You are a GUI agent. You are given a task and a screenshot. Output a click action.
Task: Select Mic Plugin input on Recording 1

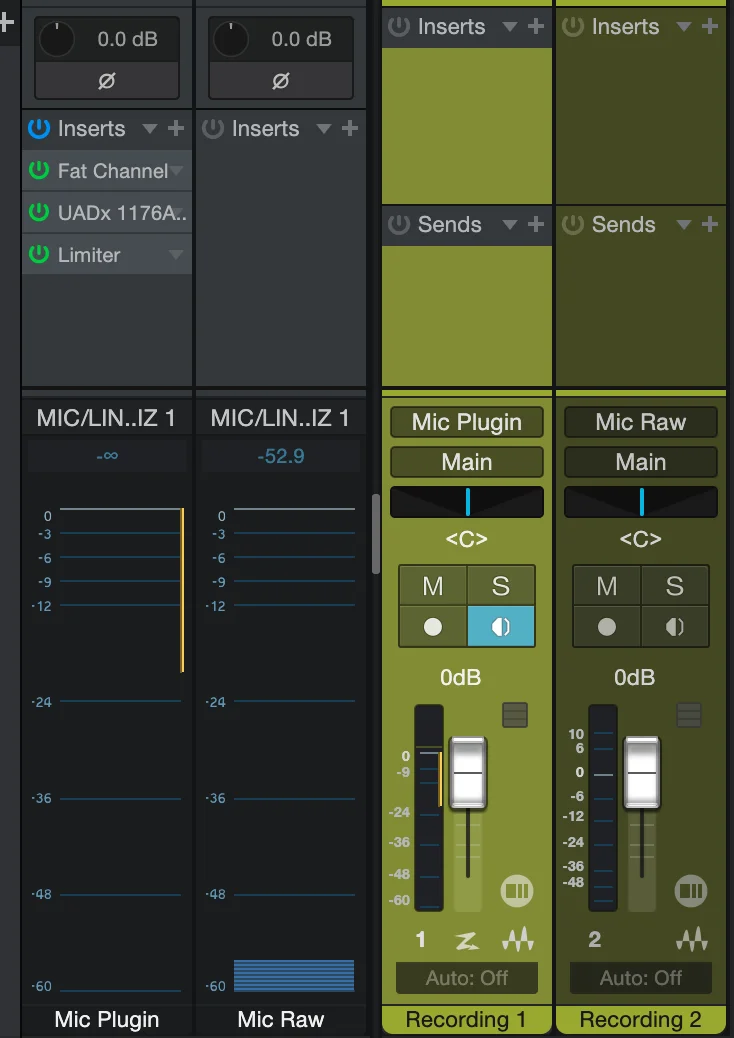[467, 422]
